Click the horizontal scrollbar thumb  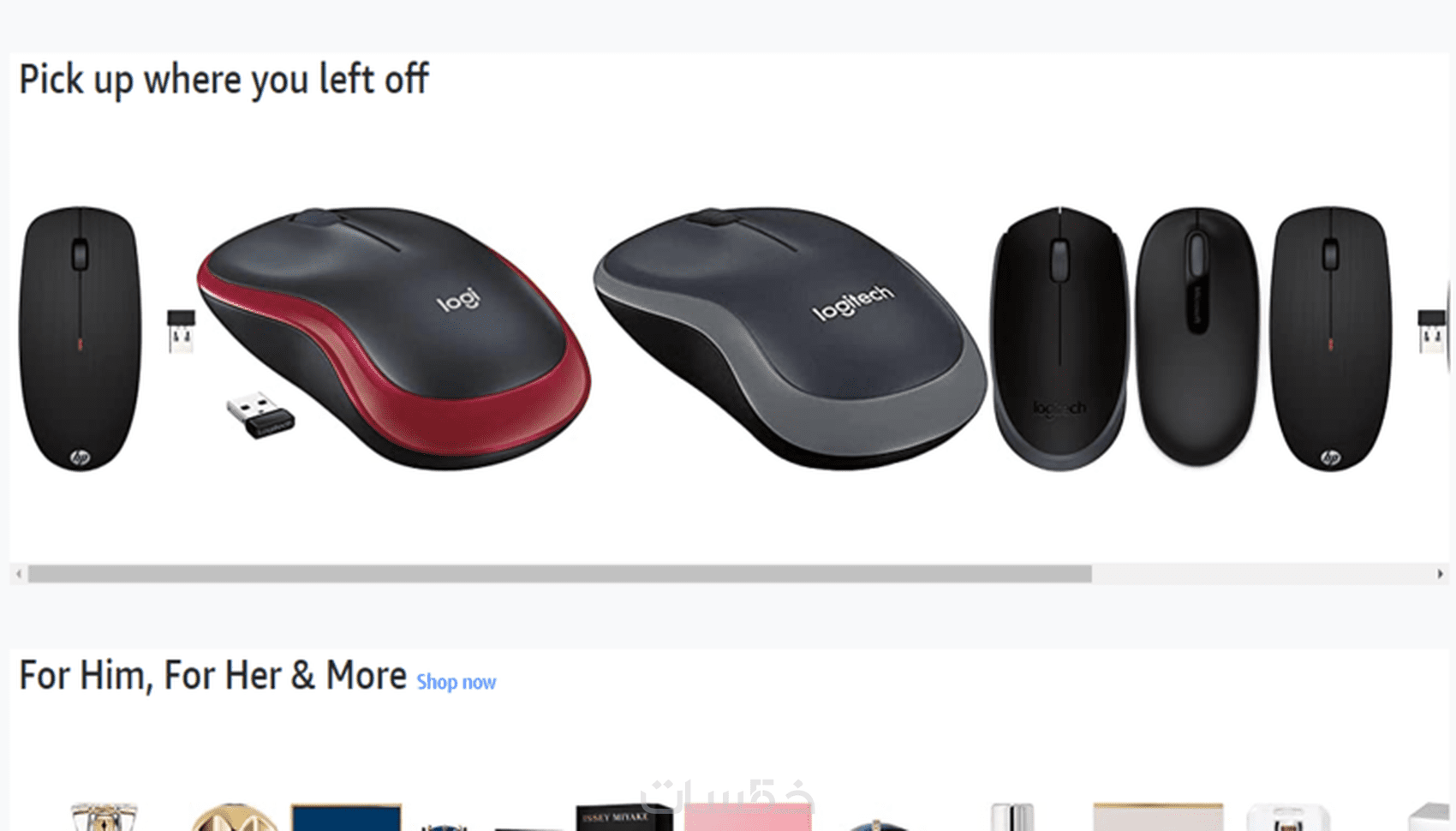click(559, 574)
